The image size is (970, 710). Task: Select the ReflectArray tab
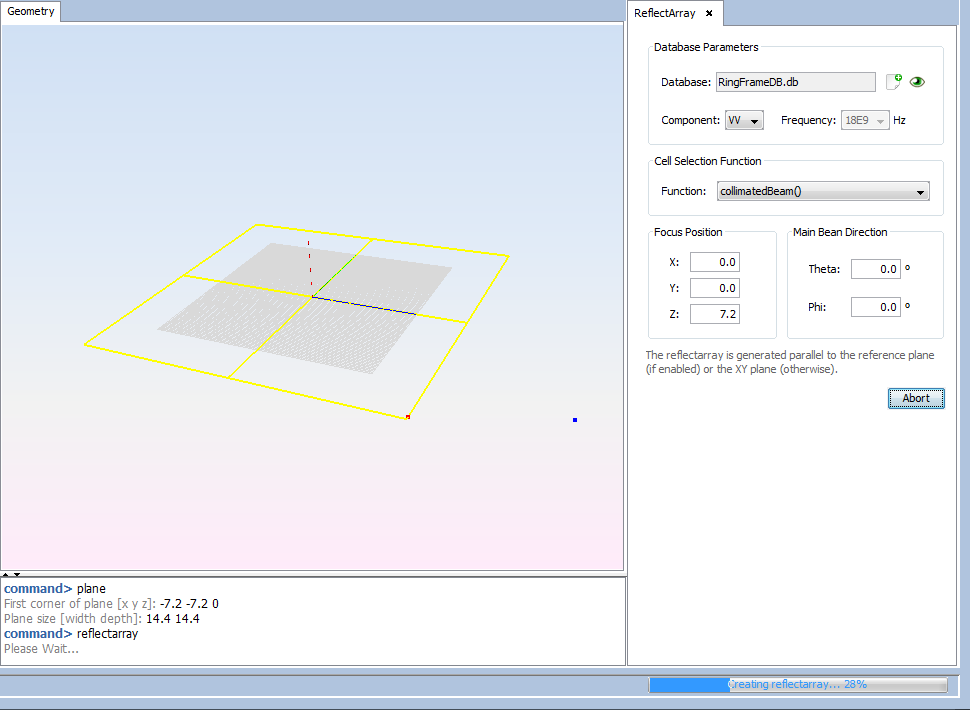click(x=665, y=13)
